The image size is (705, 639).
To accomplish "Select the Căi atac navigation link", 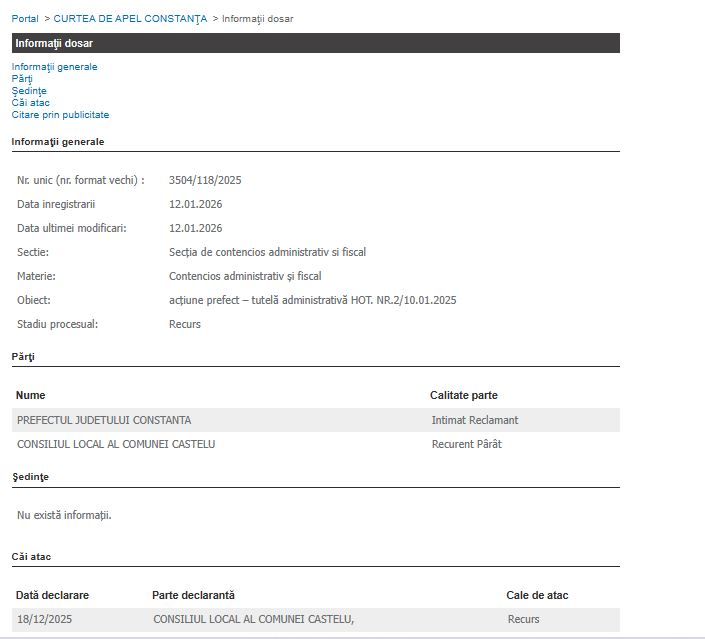I will point(31,103).
